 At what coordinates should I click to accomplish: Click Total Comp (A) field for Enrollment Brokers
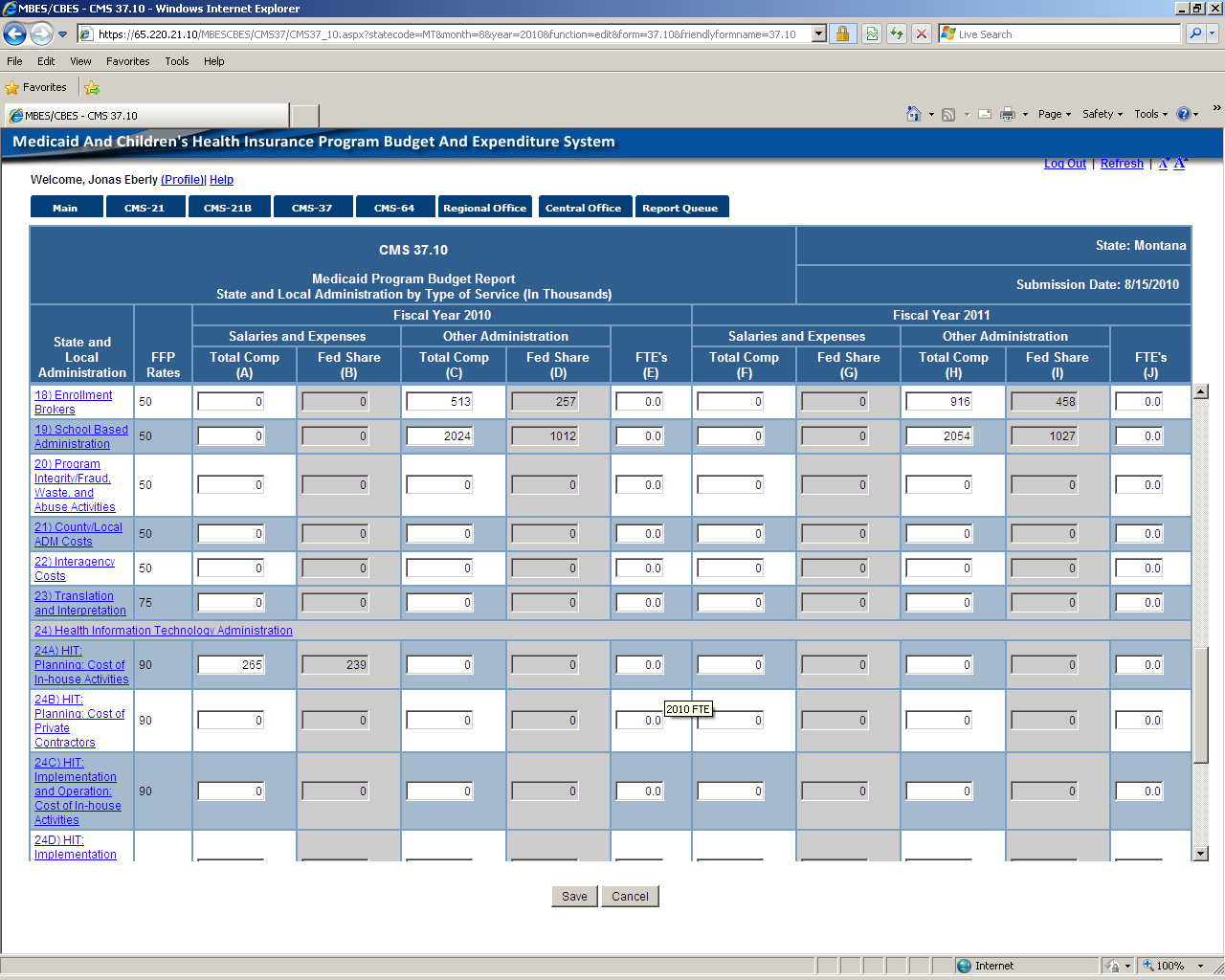click(x=231, y=402)
